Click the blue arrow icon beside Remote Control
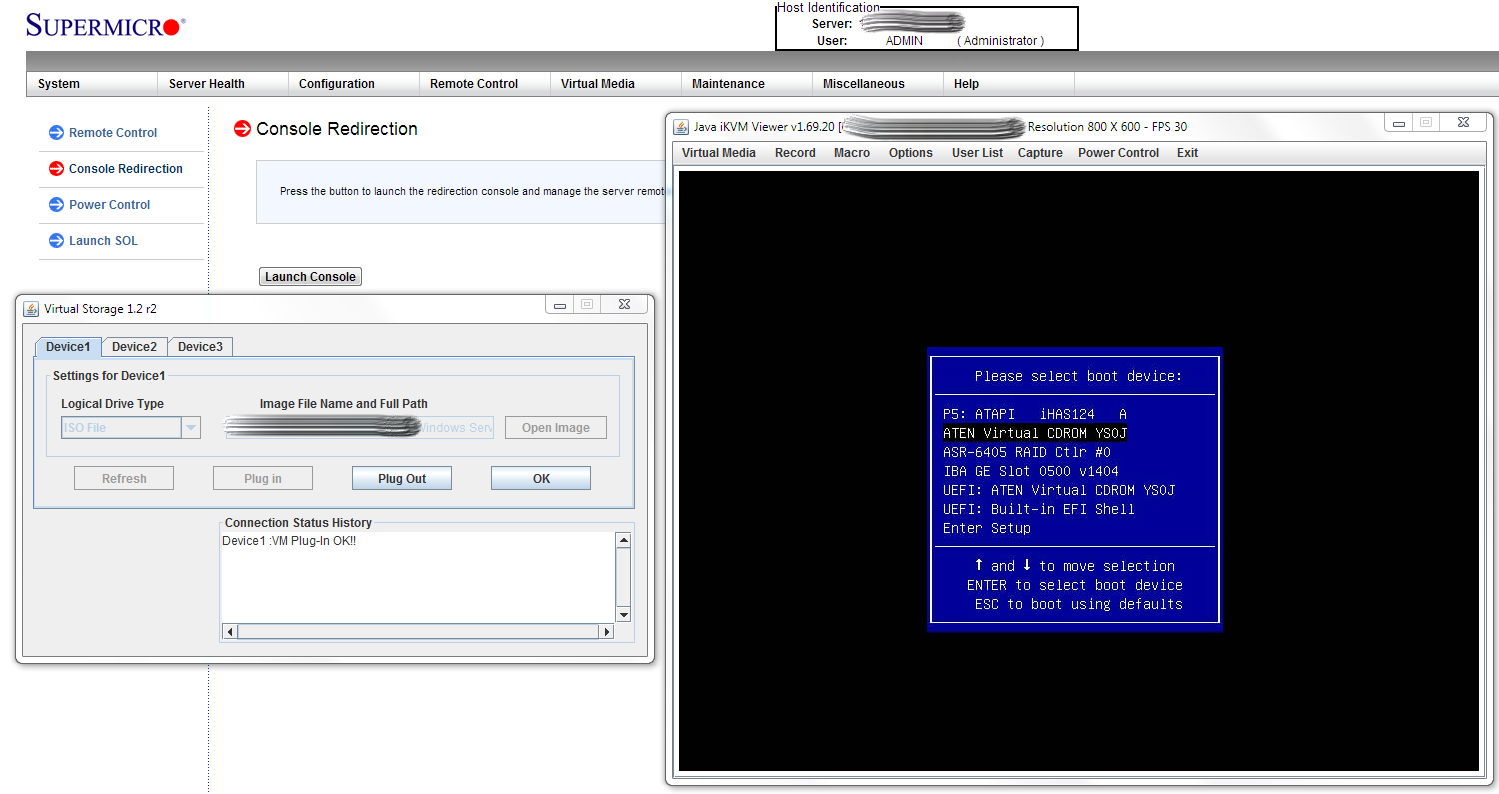1499x794 pixels. pyautogui.click(x=56, y=132)
